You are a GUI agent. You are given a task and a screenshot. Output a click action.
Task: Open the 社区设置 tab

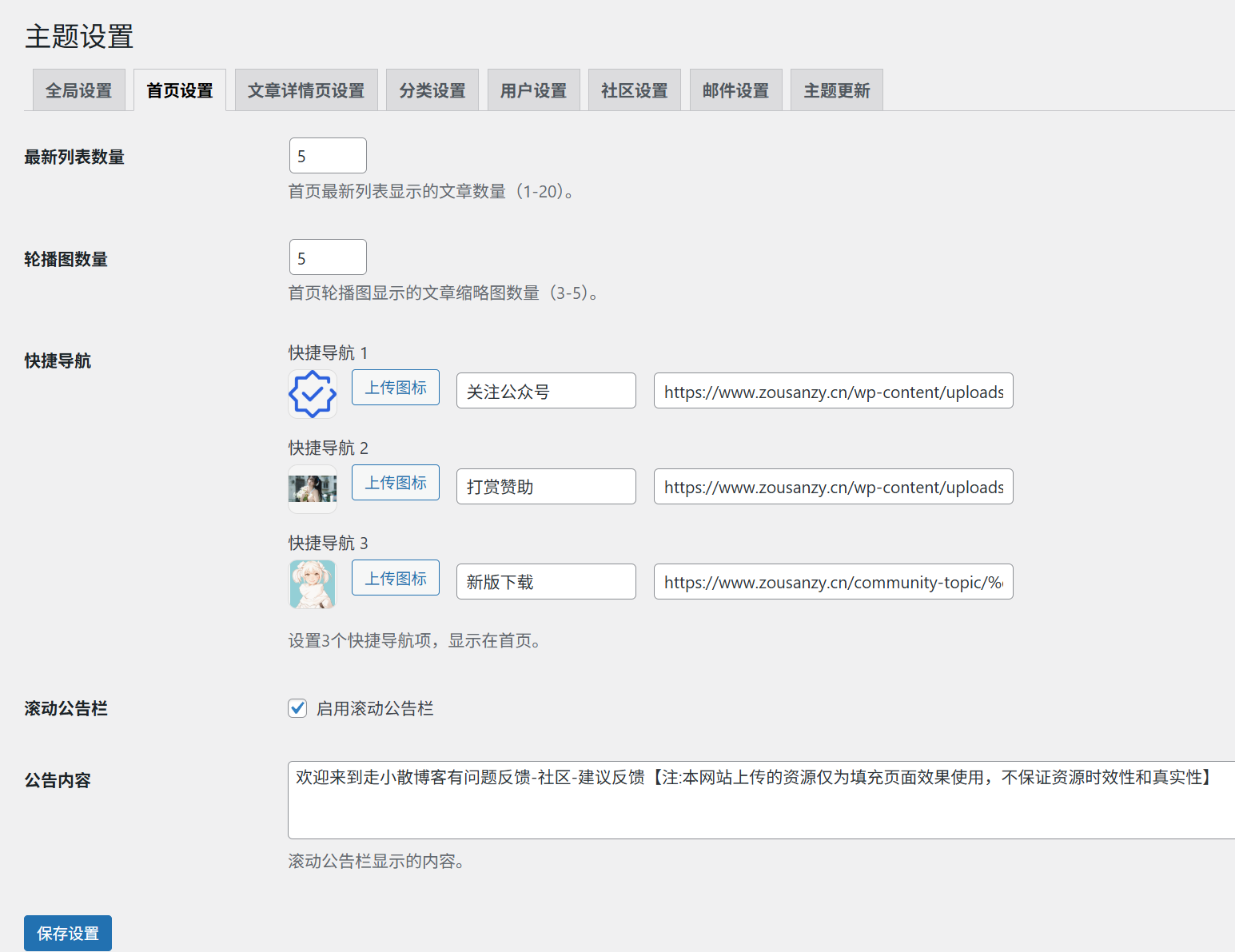[x=634, y=90]
